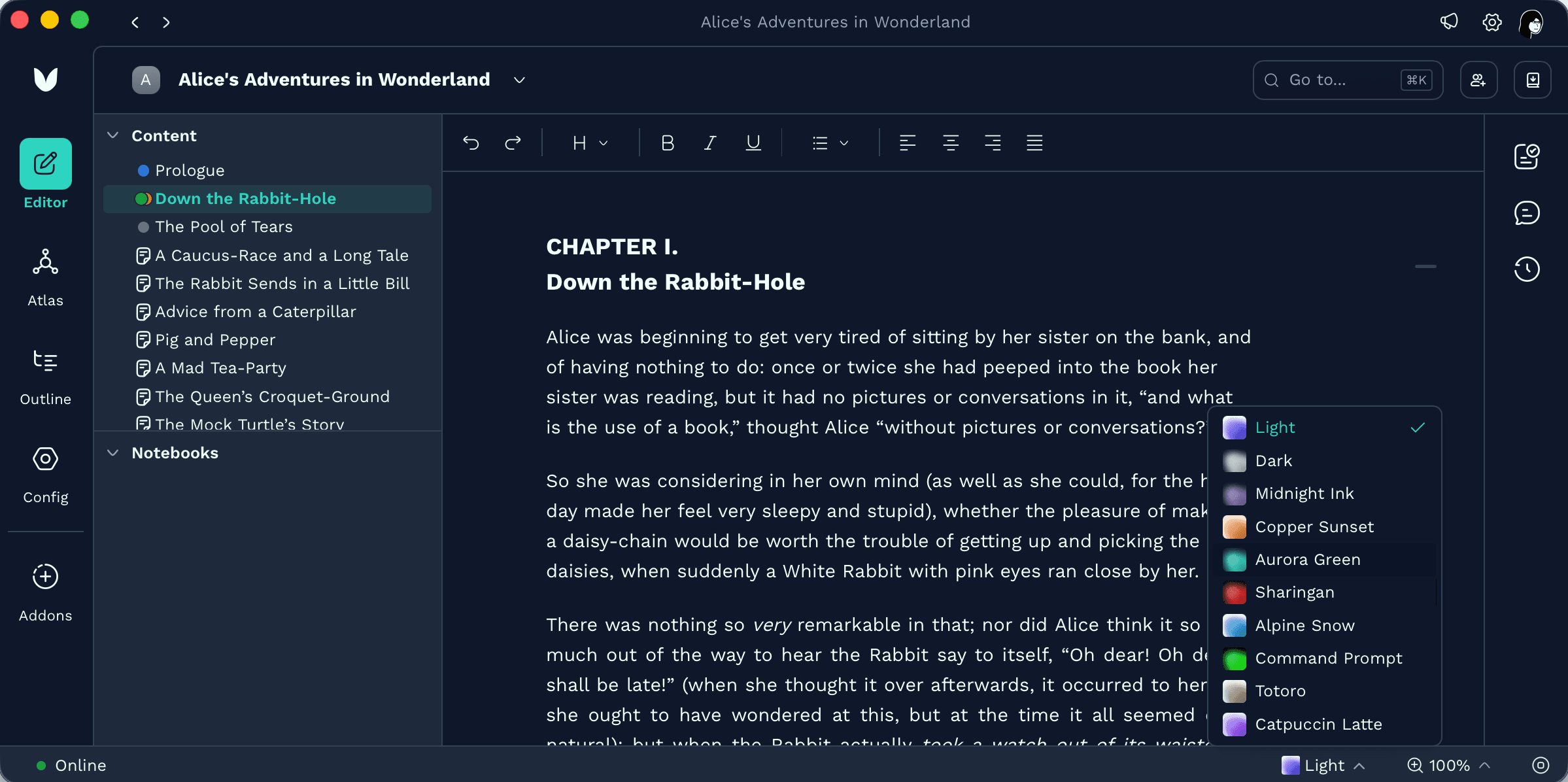Image resolution: width=1568 pixels, height=782 pixels.
Task: Redo the last edit
Action: (513, 143)
